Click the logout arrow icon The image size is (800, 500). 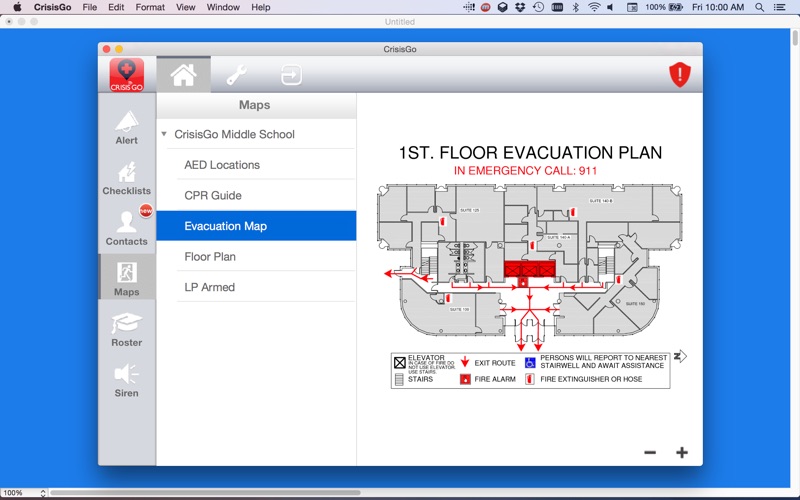291,75
